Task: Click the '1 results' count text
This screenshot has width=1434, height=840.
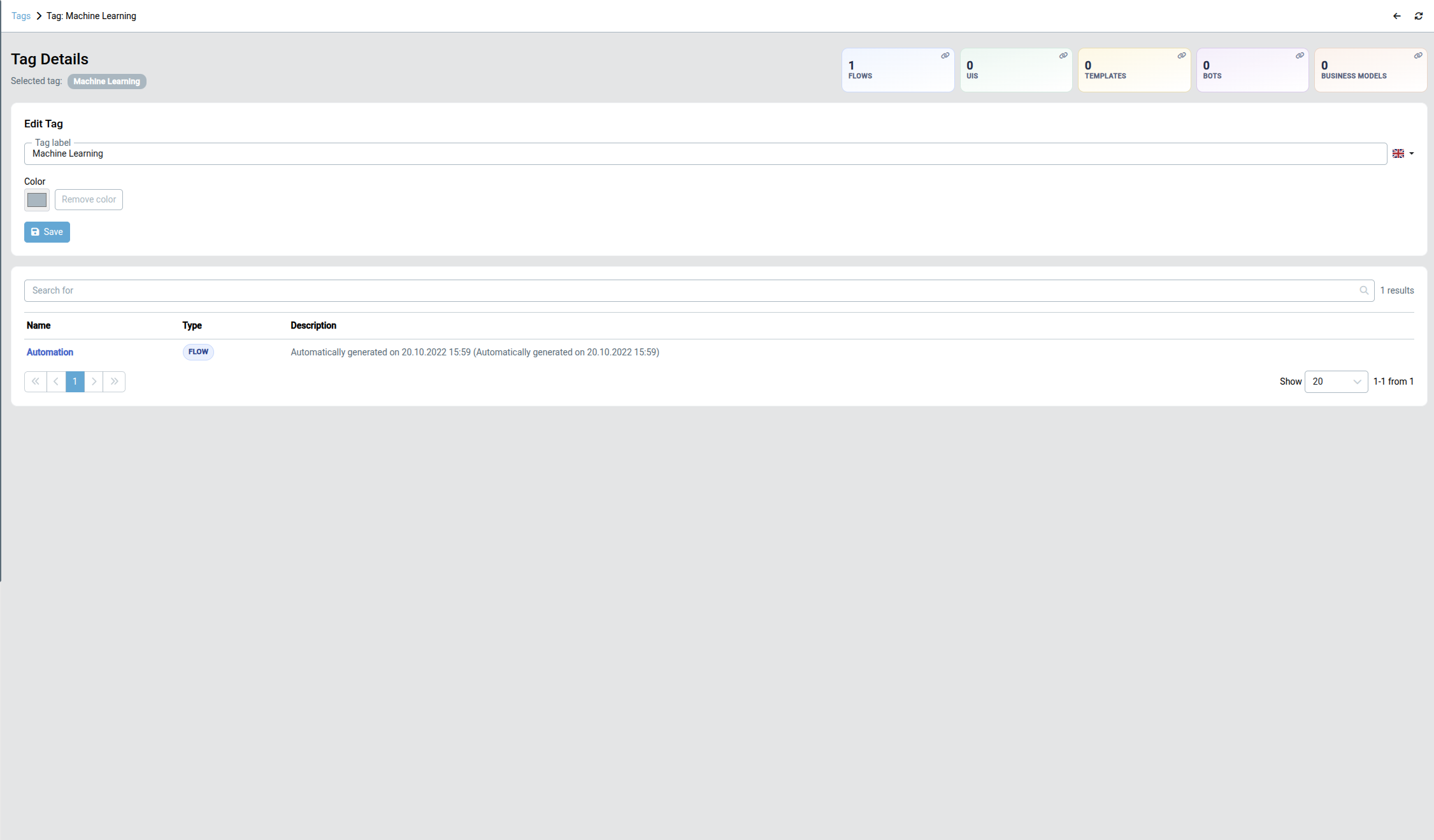Action: pyautogui.click(x=1397, y=290)
